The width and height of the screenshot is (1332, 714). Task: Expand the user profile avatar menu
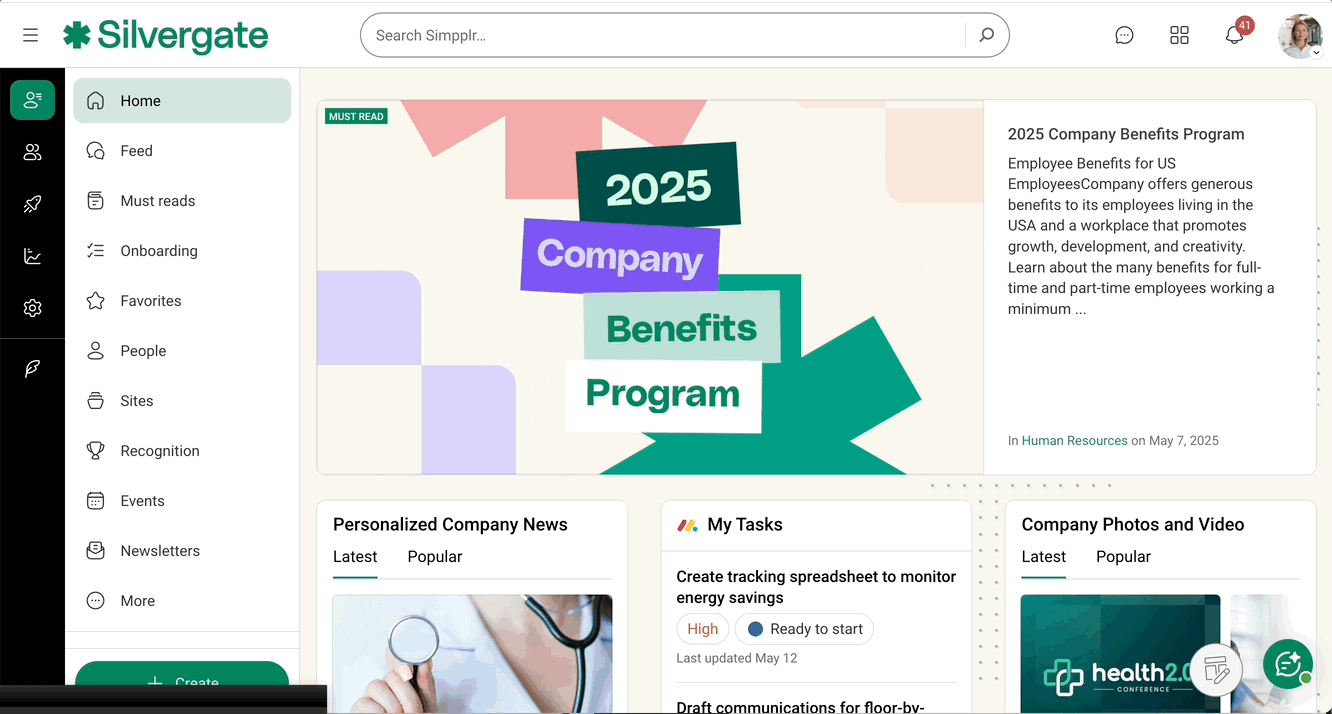[1300, 36]
